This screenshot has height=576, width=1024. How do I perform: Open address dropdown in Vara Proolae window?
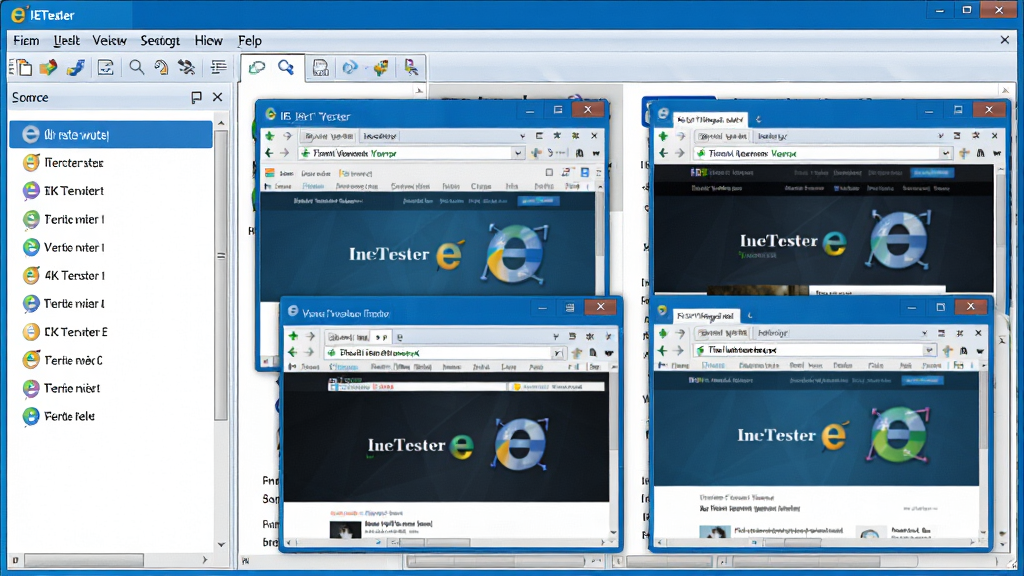click(x=558, y=353)
